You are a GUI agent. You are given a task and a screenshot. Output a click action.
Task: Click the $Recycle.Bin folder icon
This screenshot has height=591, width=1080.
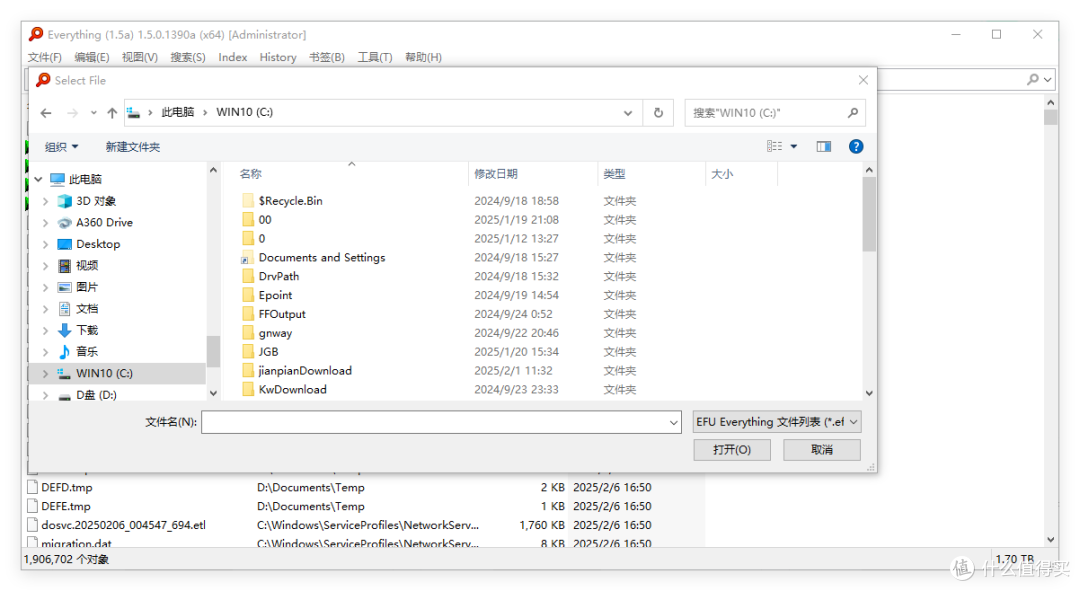(248, 200)
